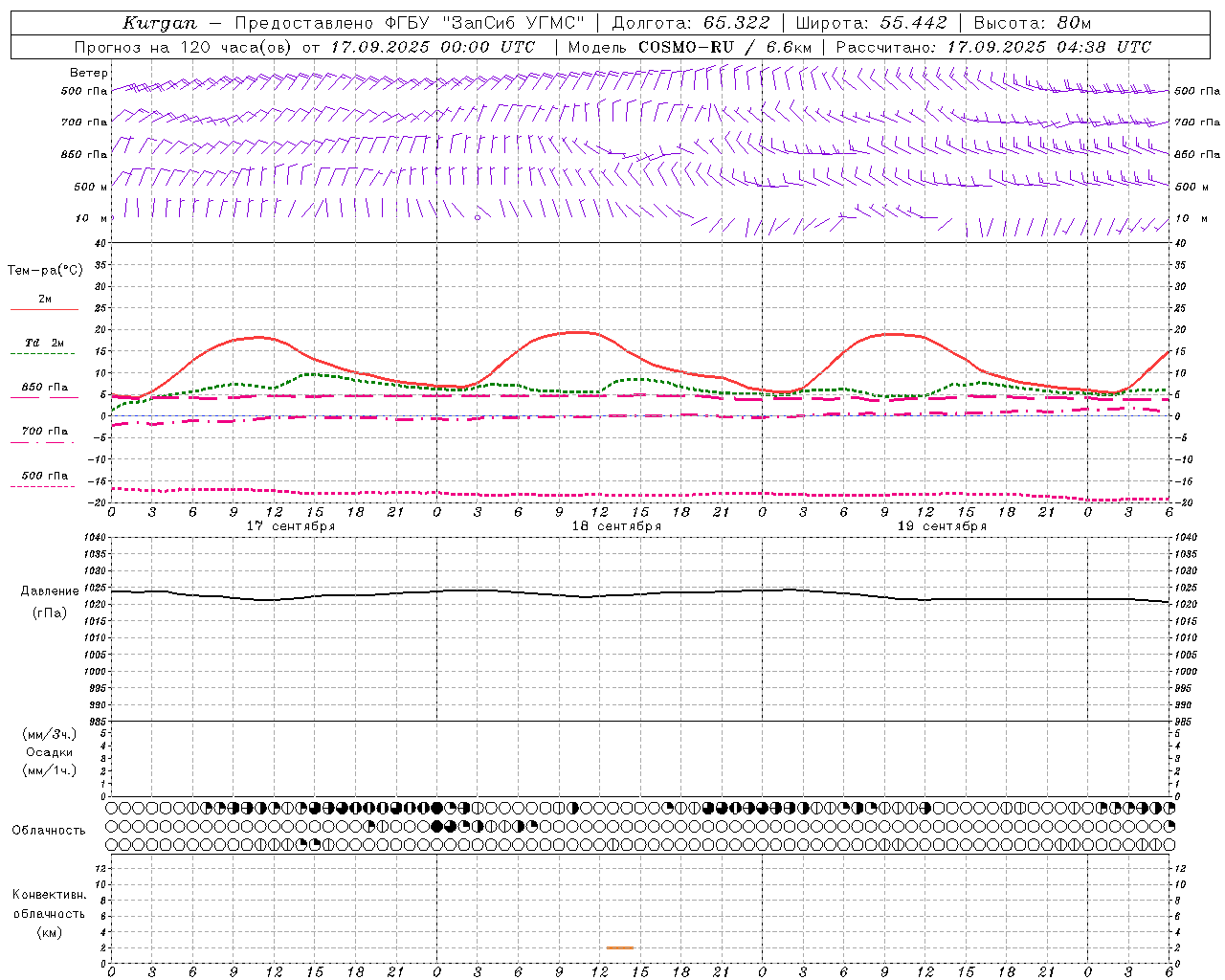Click the "Высота: 80м" elevation text
Image resolution: width=1225 pixels, height=980 pixels.
click(1033, 23)
